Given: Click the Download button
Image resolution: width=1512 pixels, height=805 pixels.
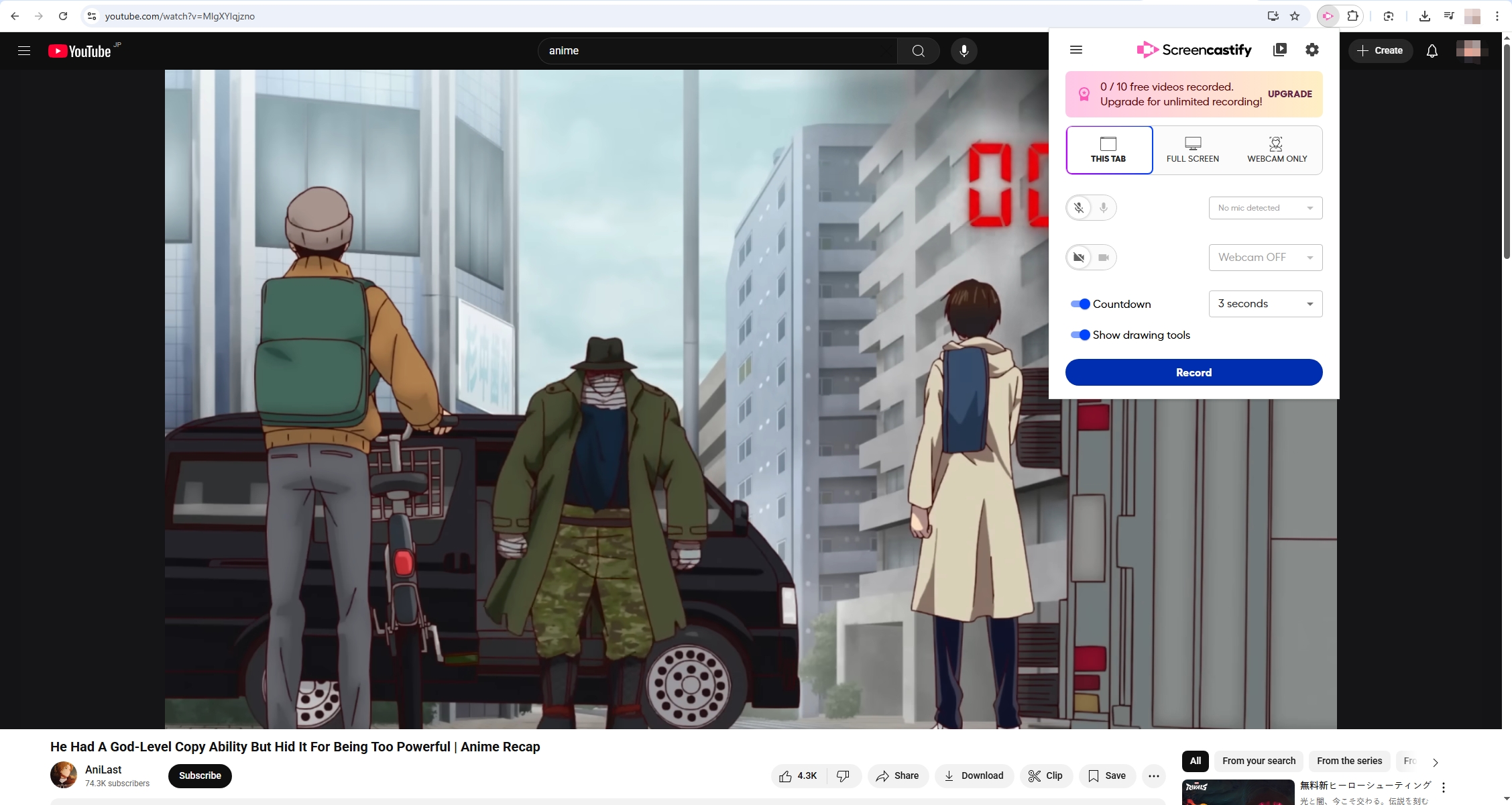Looking at the screenshot, I should click(x=974, y=775).
